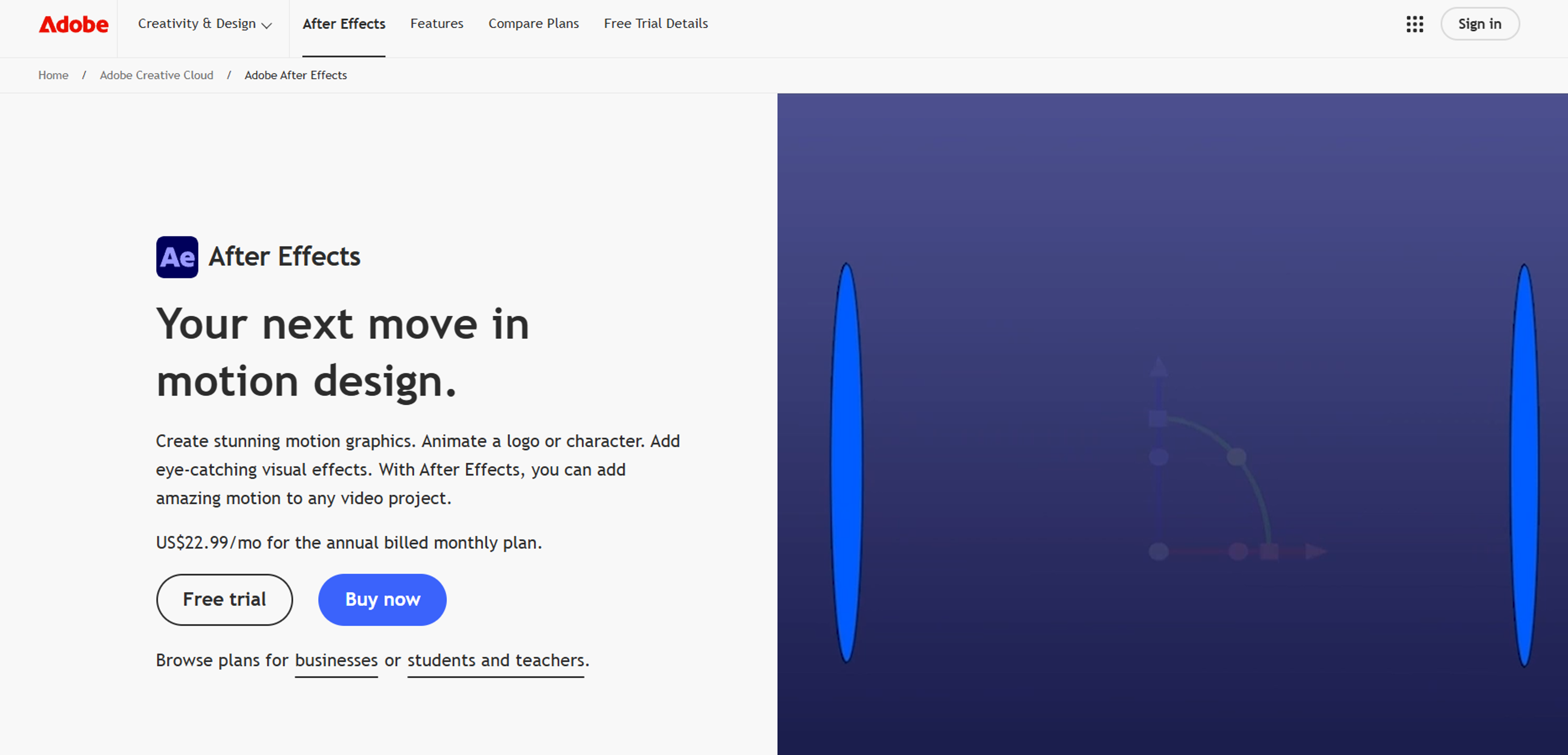Viewport: 1568px width, 755px height.
Task: Open Free Trial Details
Action: pyautogui.click(x=655, y=24)
